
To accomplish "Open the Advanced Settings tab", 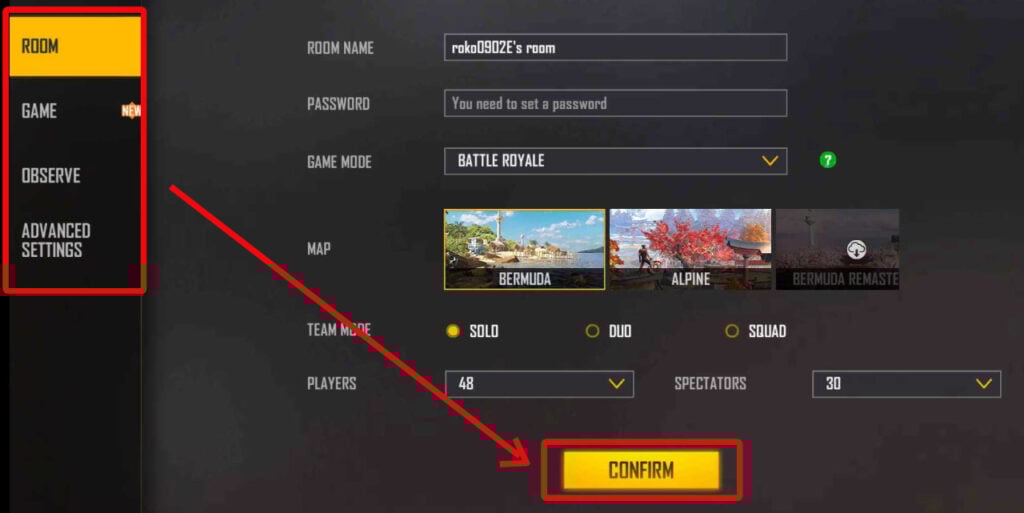I will [75, 240].
